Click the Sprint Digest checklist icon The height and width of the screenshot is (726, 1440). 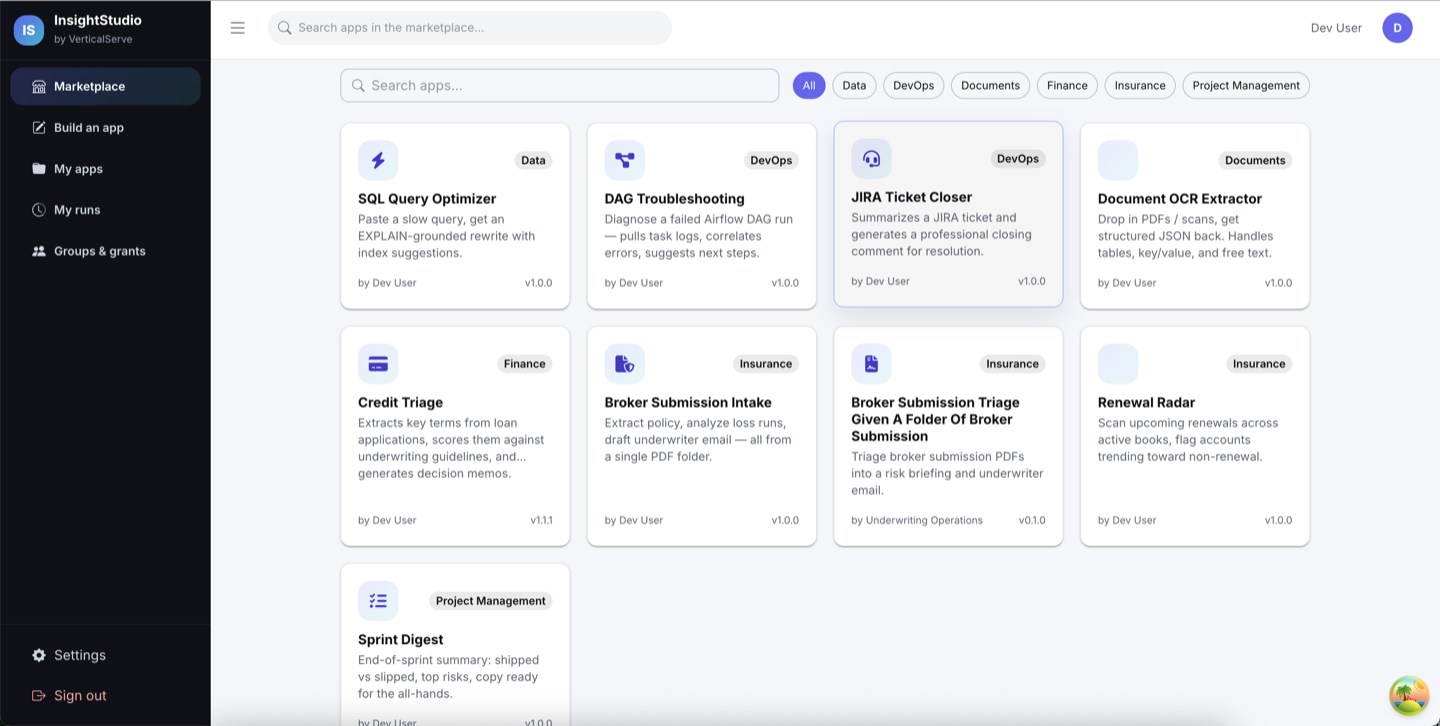(378, 601)
